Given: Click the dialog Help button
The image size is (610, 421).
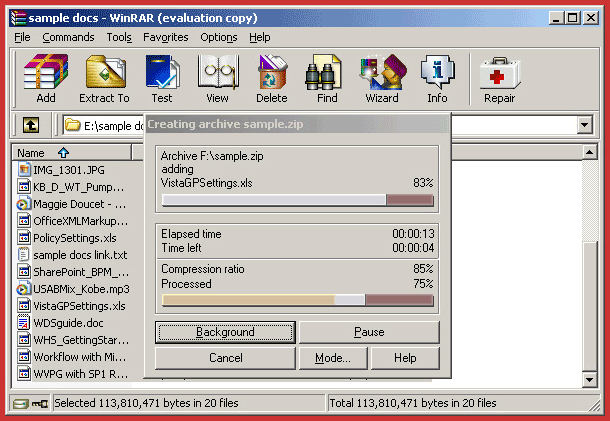Looking at the screenshot, I should click(405, 358).
